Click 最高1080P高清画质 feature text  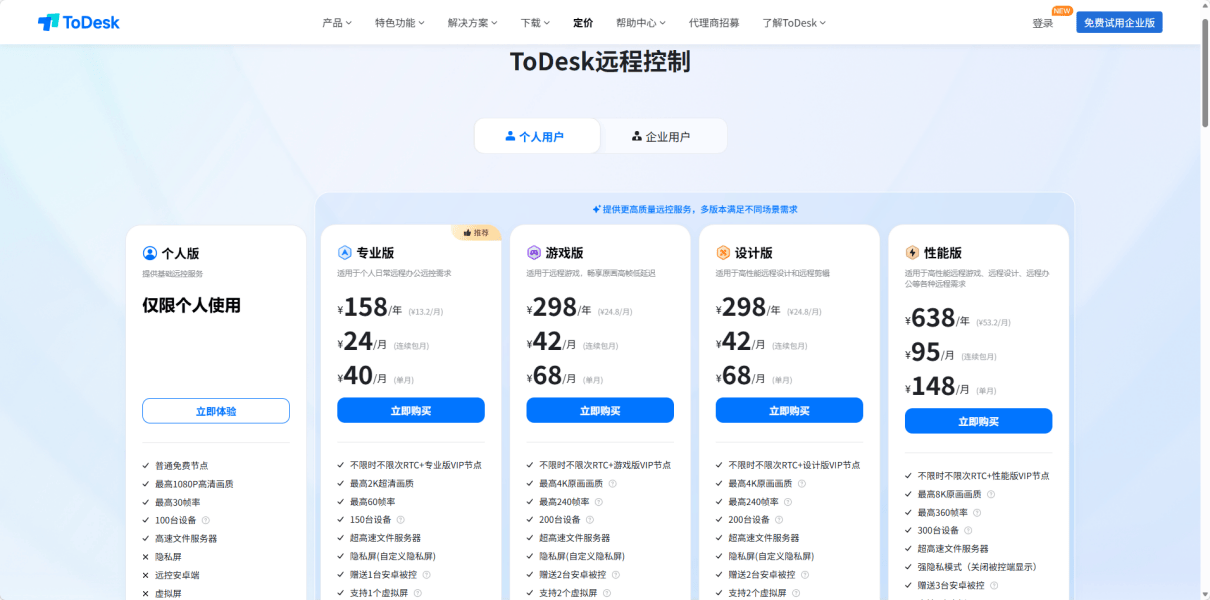[194, 483]
